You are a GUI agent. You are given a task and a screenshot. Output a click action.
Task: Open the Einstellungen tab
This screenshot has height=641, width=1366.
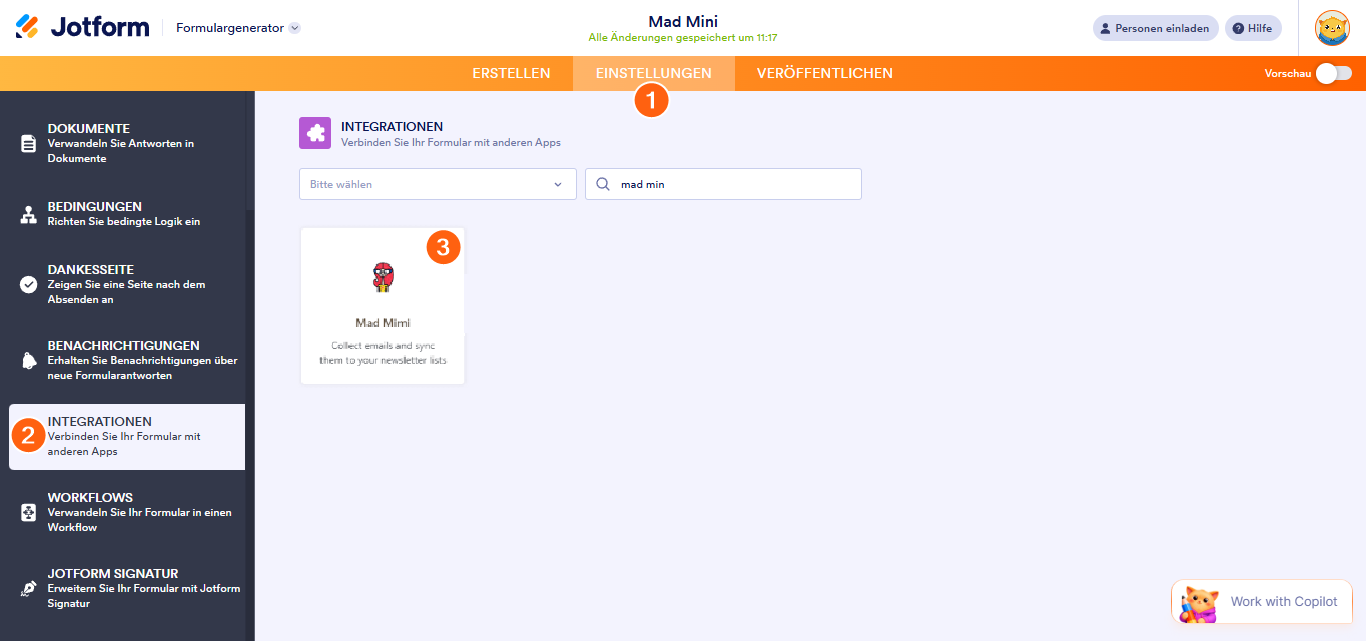tap(653, 73)
